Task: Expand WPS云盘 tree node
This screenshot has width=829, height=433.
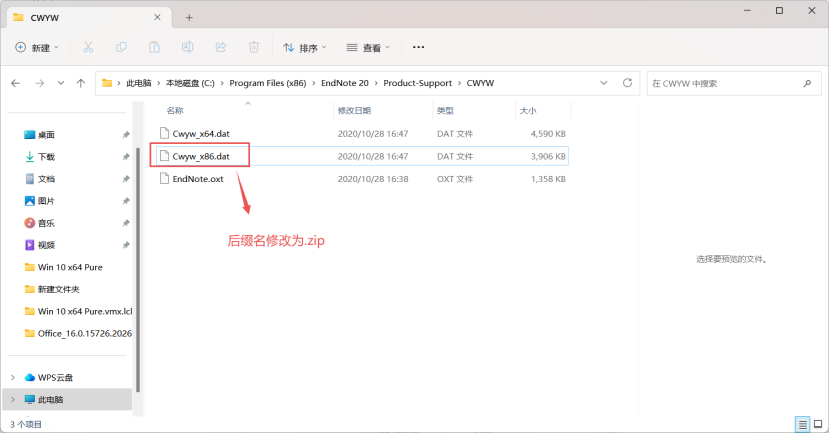Action: pos(13,377)
